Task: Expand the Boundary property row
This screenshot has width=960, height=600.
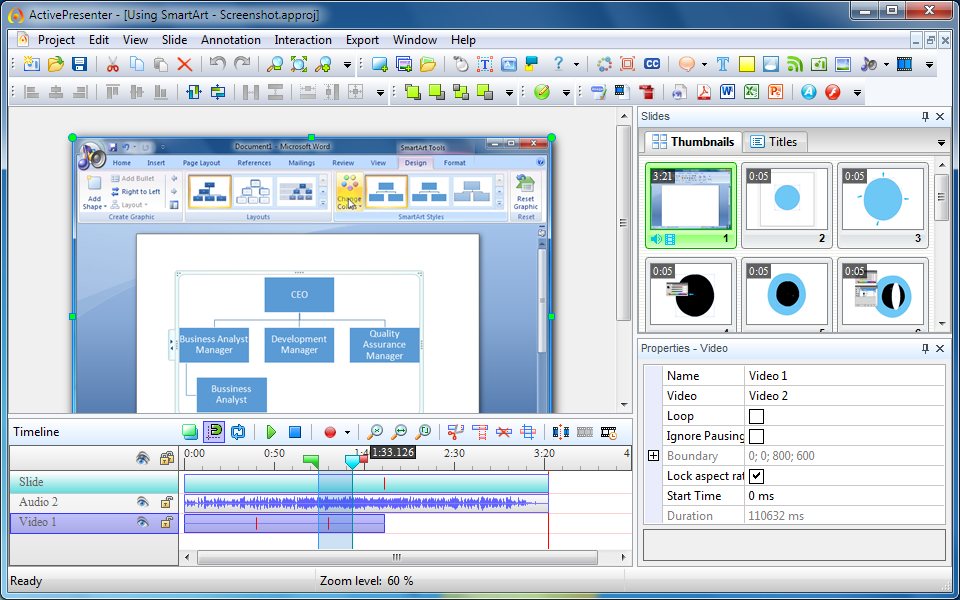Action: pos(653,455)
